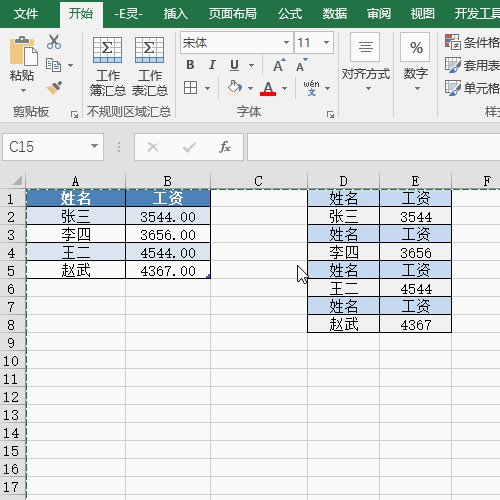Screen dimensions: 500x500
Task: Switch to the 开始 home tab
Action: point(81,14)
